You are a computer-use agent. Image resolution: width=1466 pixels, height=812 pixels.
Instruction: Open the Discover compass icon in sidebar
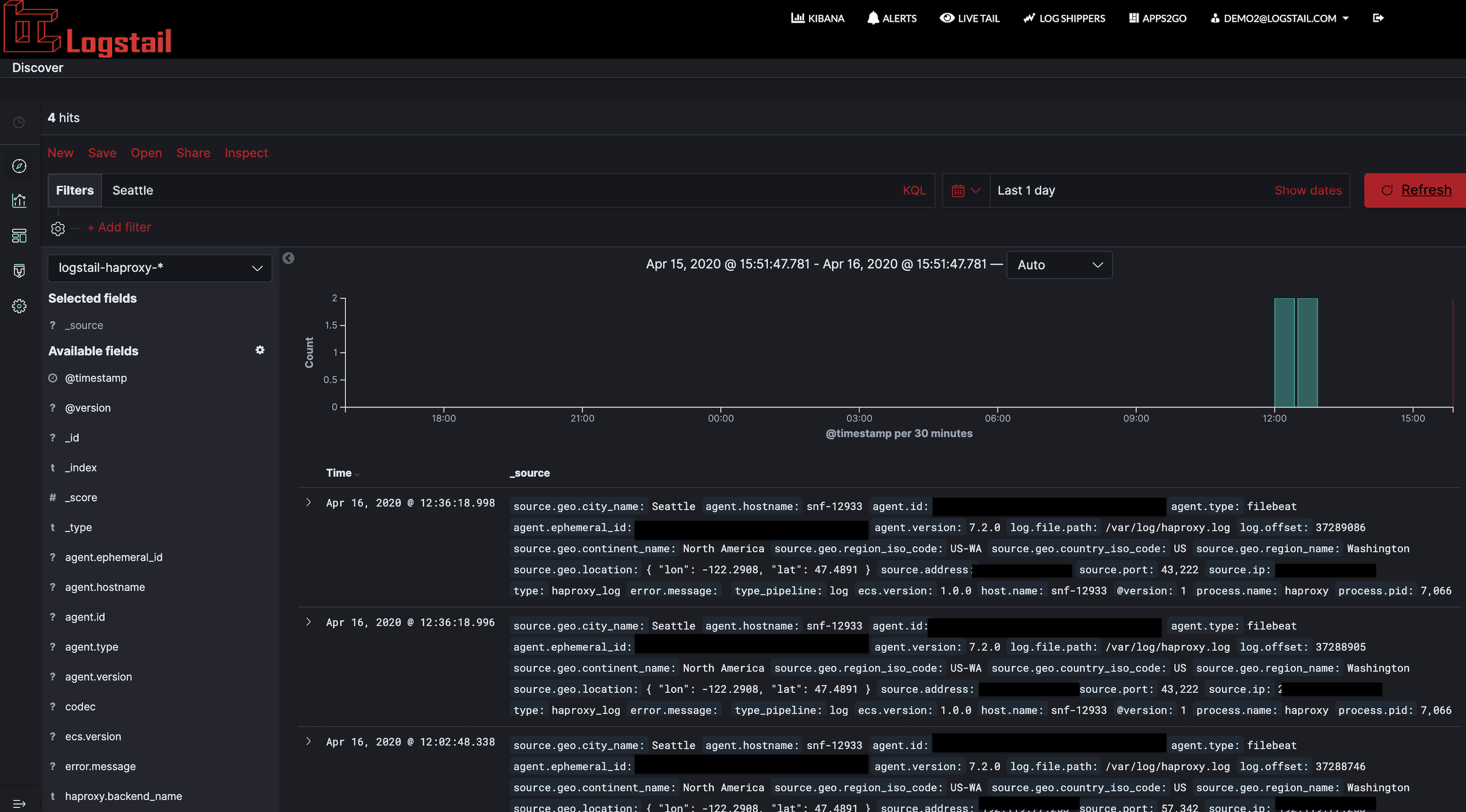19,166
